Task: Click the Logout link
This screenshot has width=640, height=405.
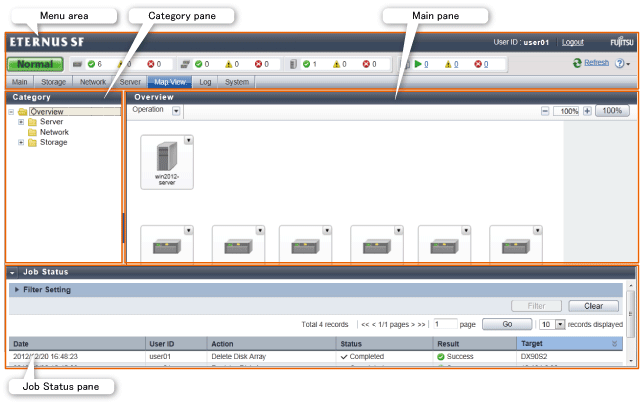Action: click(573, 42)
